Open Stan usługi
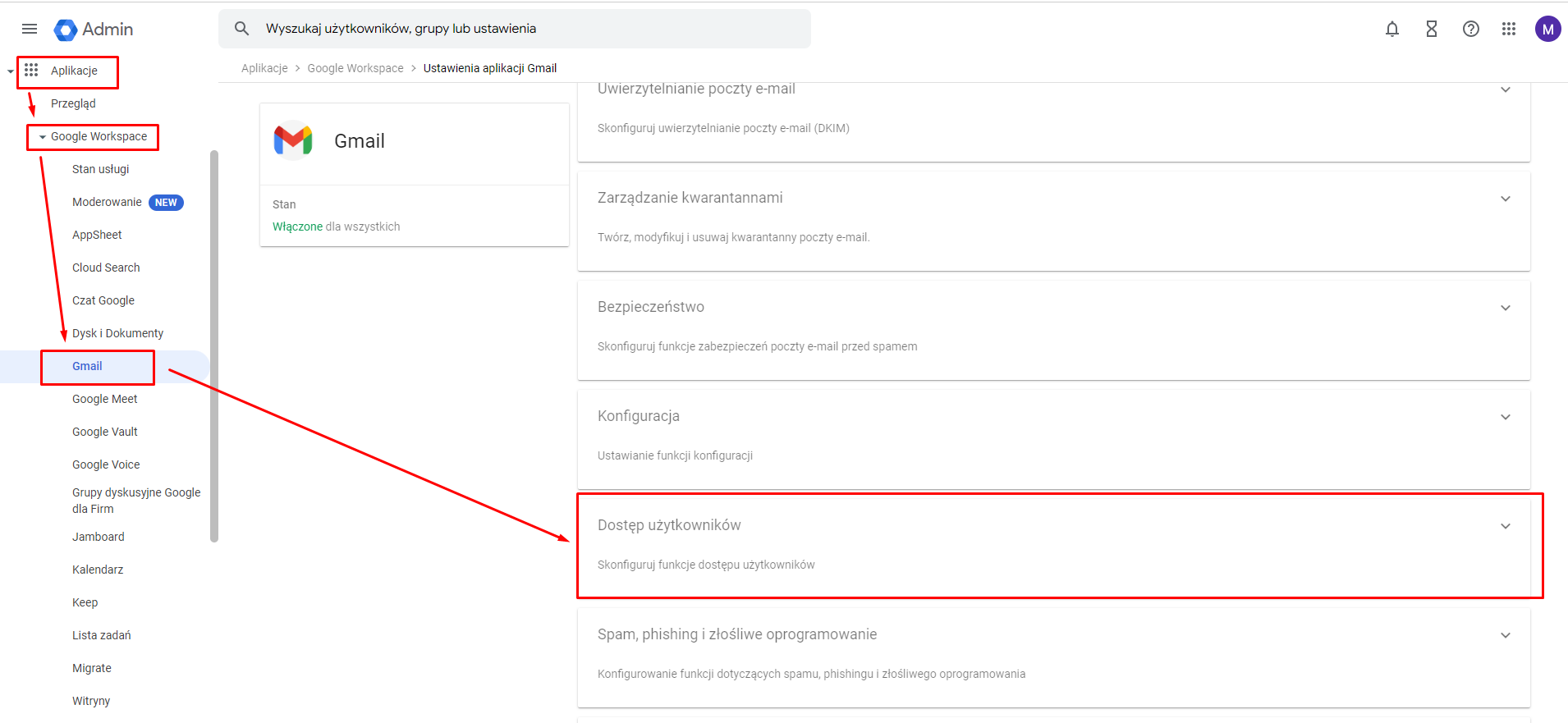Image resolution: width=1568 pixels, height=723 pixels. pos(101,169)
